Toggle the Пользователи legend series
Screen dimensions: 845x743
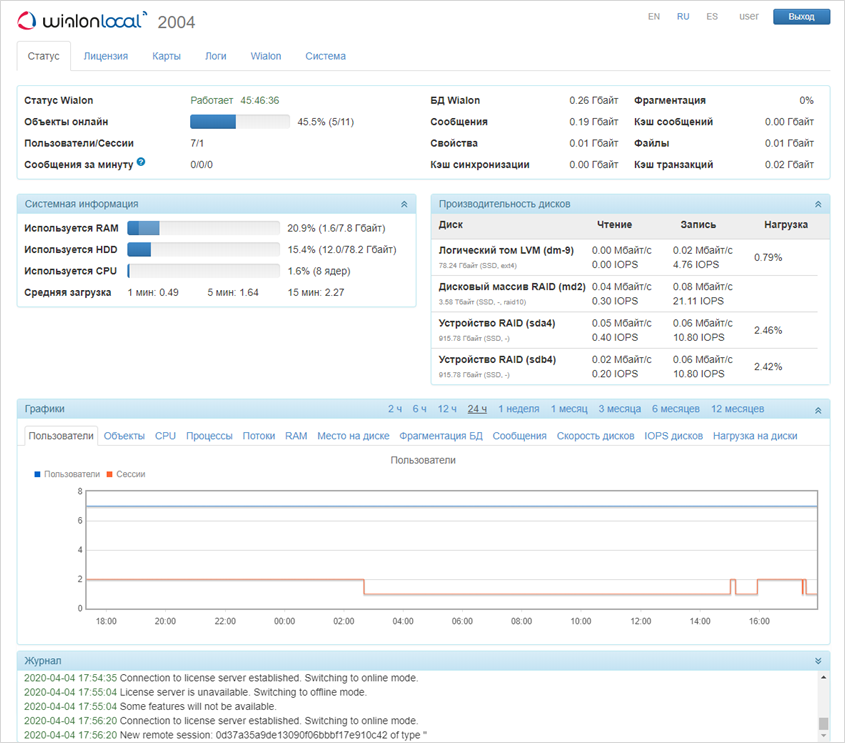66,474
